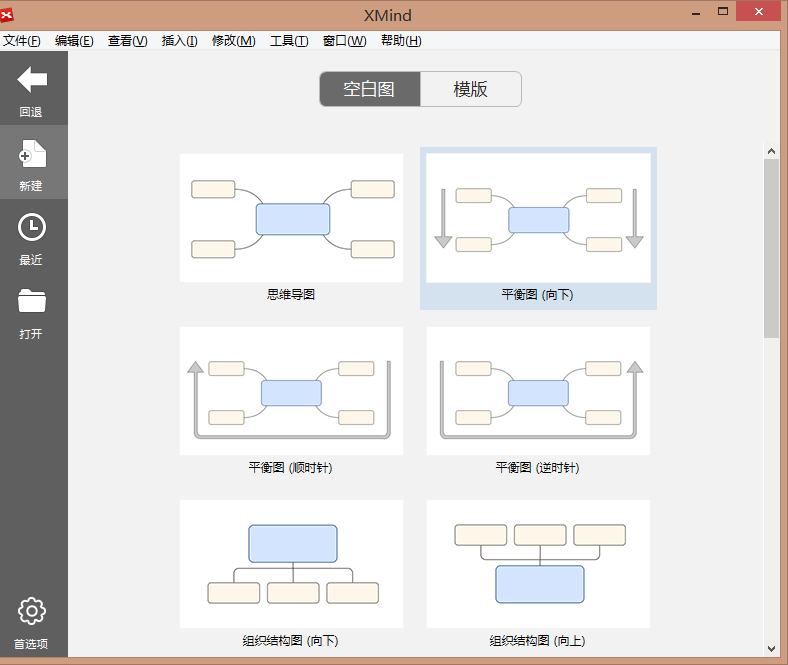
Task: Click the 组织结构图 (向下) label text
Action: (290, 641)
